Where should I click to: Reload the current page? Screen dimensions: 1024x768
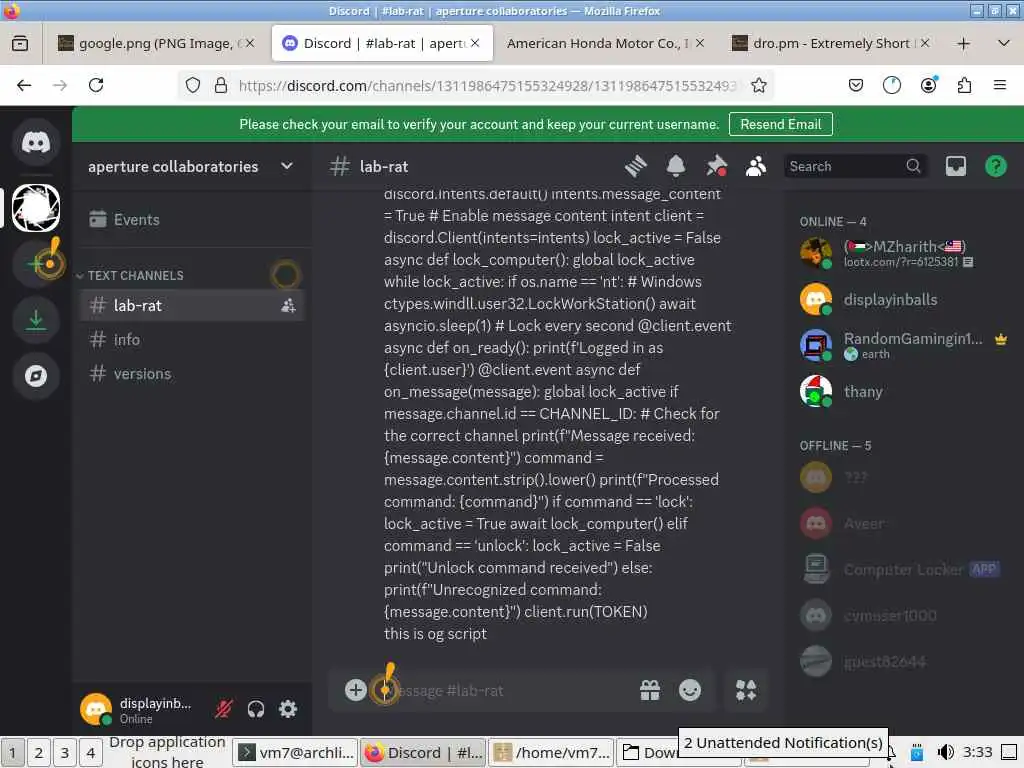96,85
